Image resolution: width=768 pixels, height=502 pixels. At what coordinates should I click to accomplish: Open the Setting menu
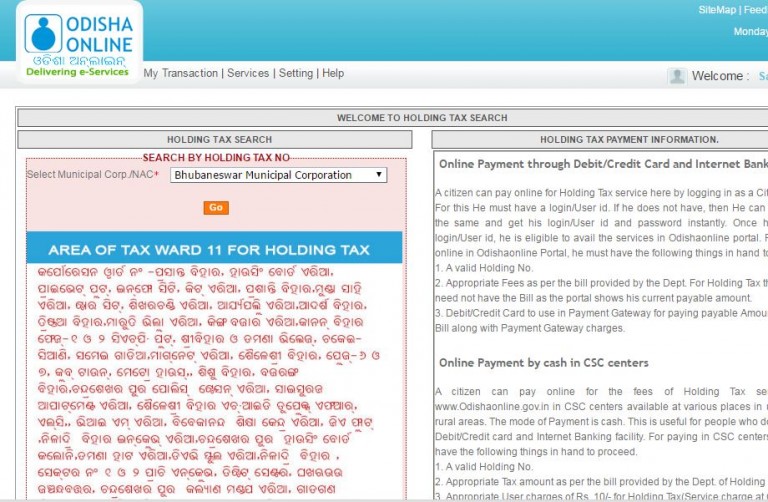(296, 73)
